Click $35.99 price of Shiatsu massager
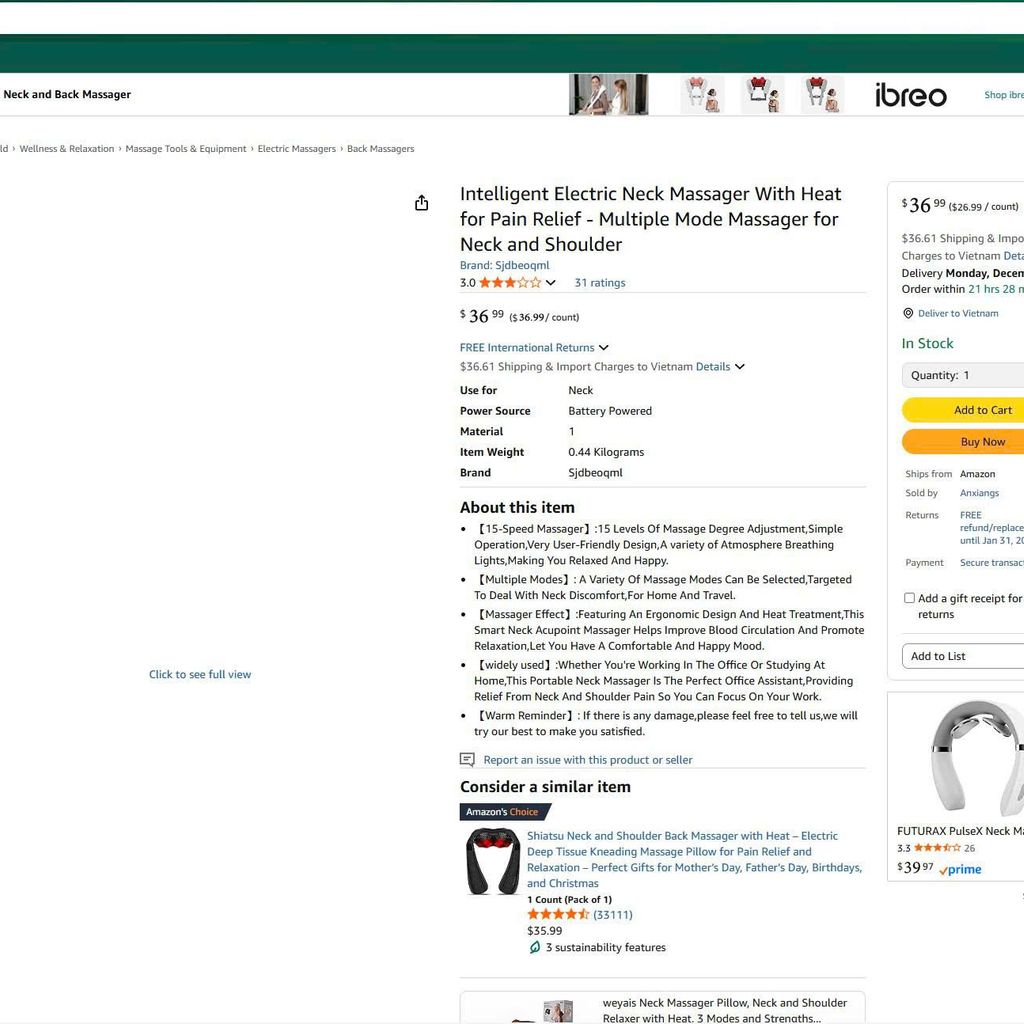This screenshot has height=1024, width=1024. coord(545,931)
